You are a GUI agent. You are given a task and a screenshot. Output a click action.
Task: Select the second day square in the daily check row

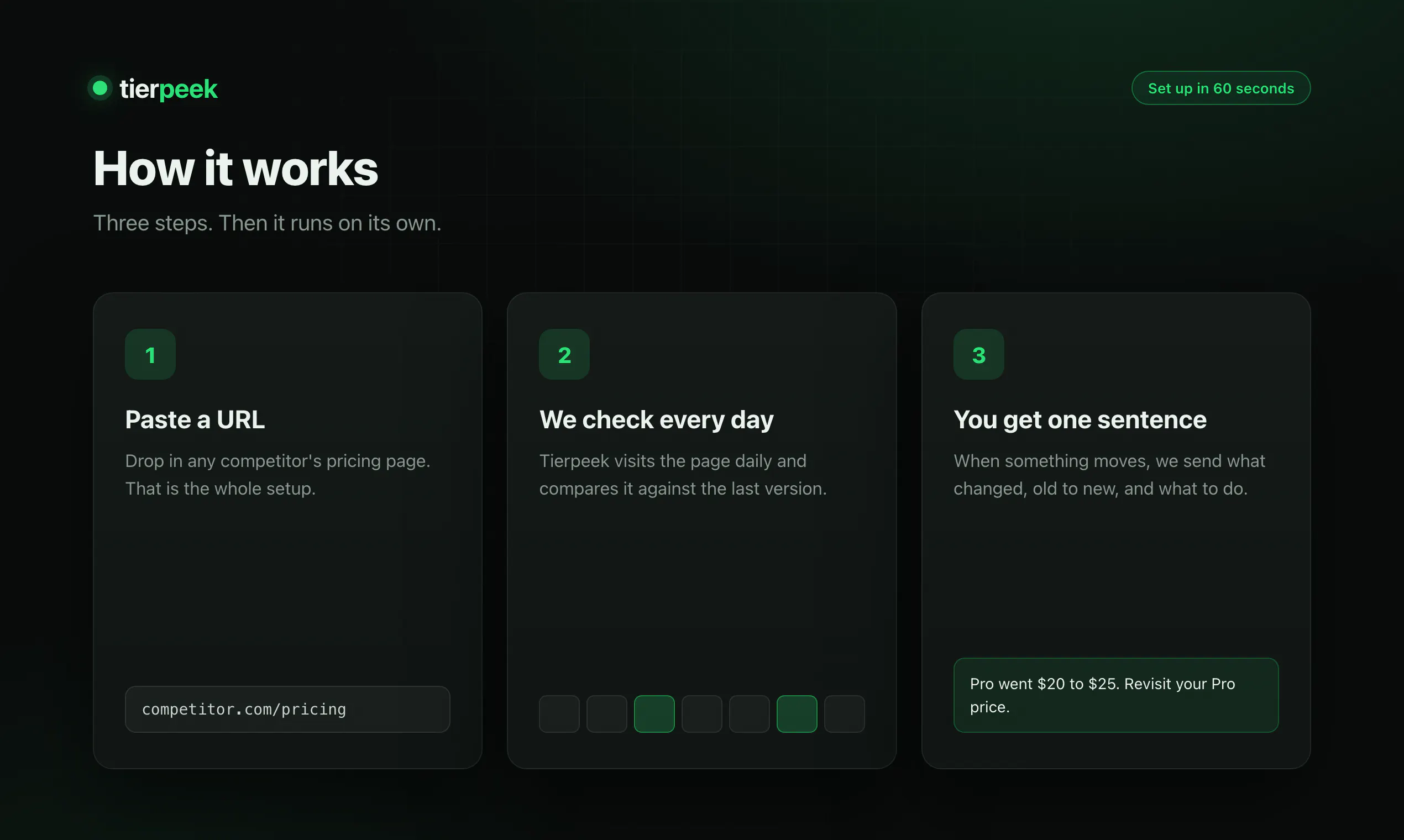click(x=607, y=714)
